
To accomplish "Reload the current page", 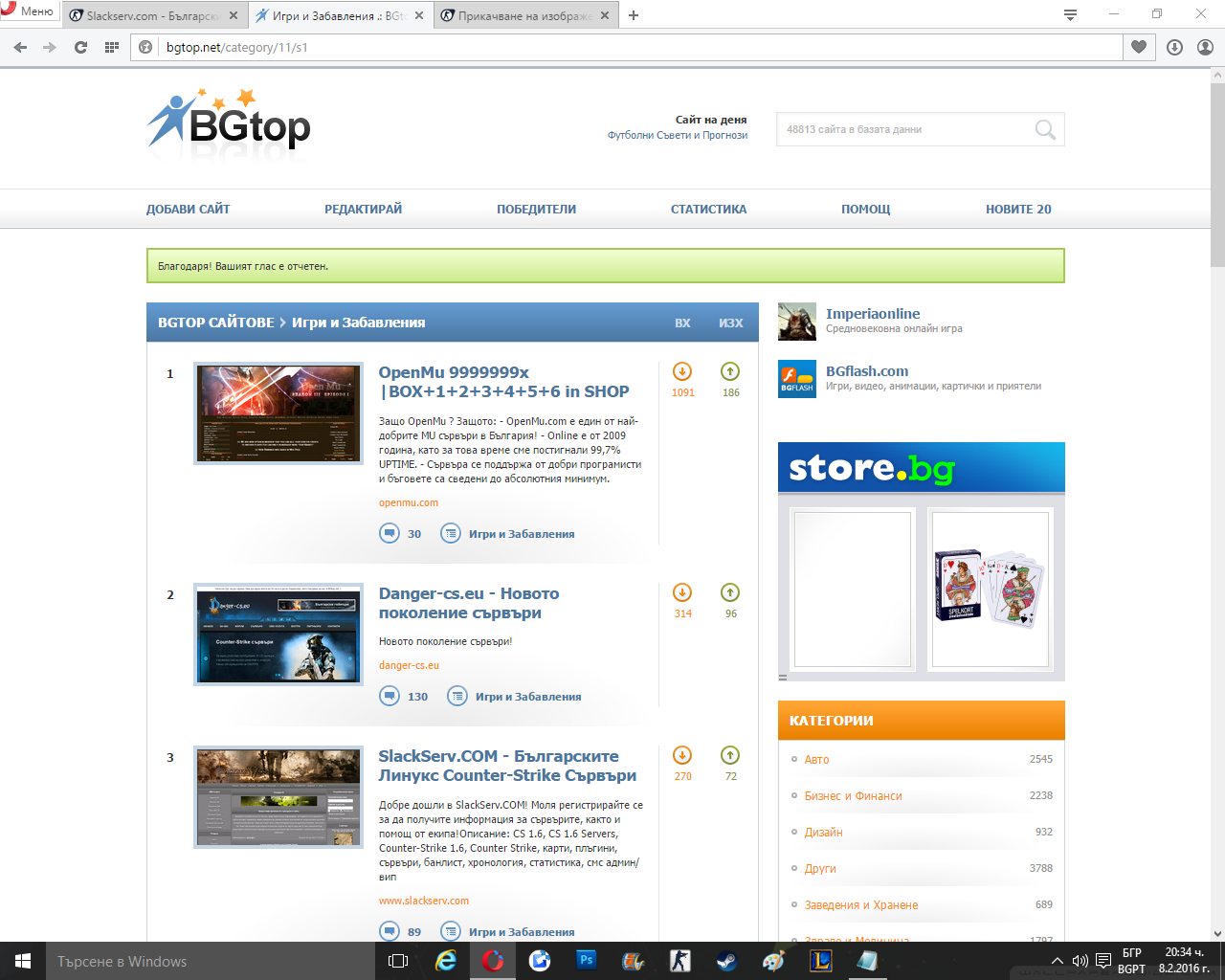I will [x=80, y=47].
